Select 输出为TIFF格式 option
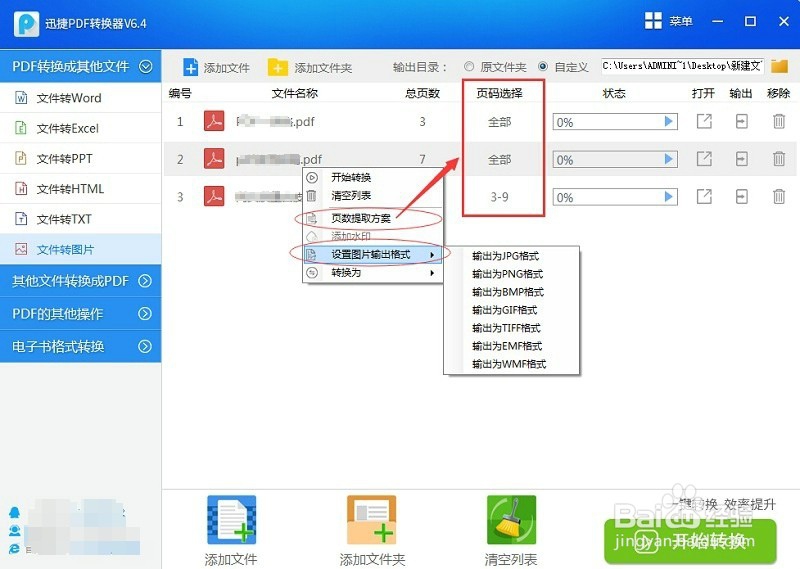Image resolution: width=800 pixels, height=569 pixels. [512, 328]
